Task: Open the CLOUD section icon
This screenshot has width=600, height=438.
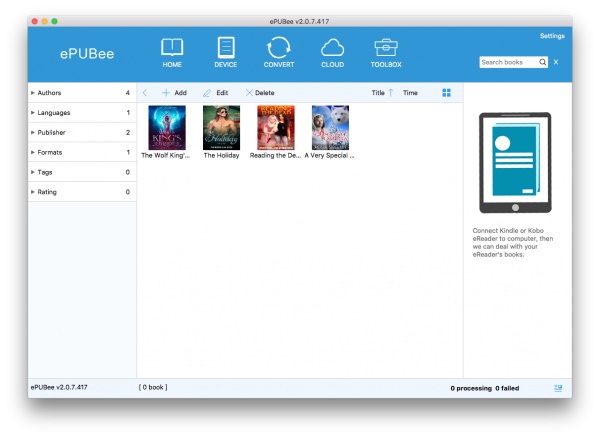Action: click(332, 48)
